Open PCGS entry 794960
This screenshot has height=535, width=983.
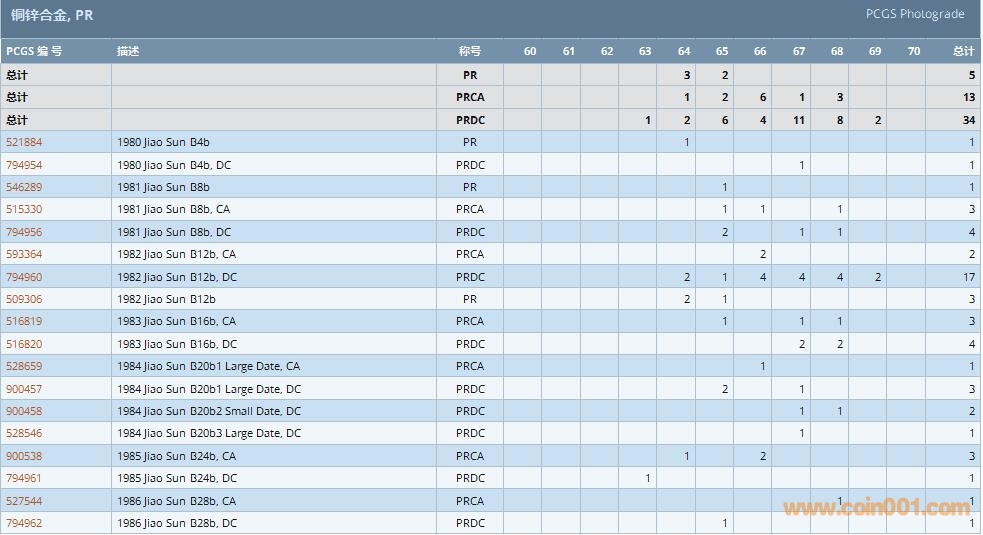[24, 277]
